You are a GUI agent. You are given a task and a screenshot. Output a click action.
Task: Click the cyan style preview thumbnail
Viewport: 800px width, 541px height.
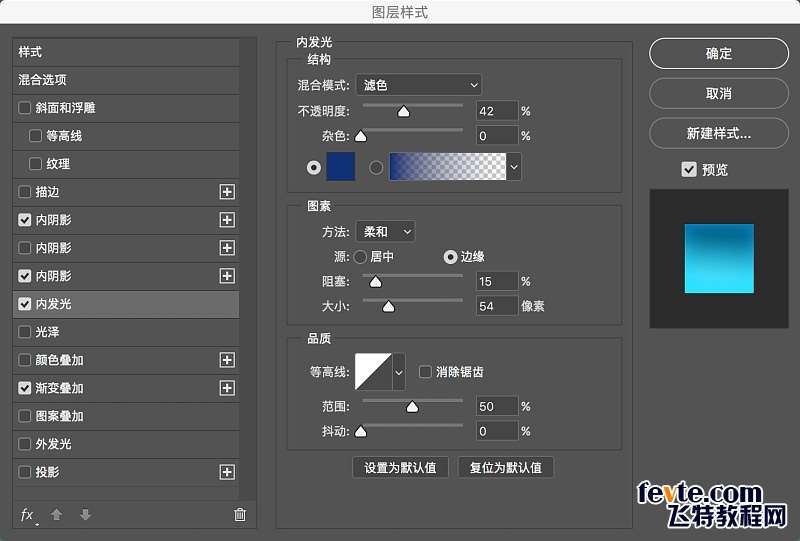click(x=719, y=258)
